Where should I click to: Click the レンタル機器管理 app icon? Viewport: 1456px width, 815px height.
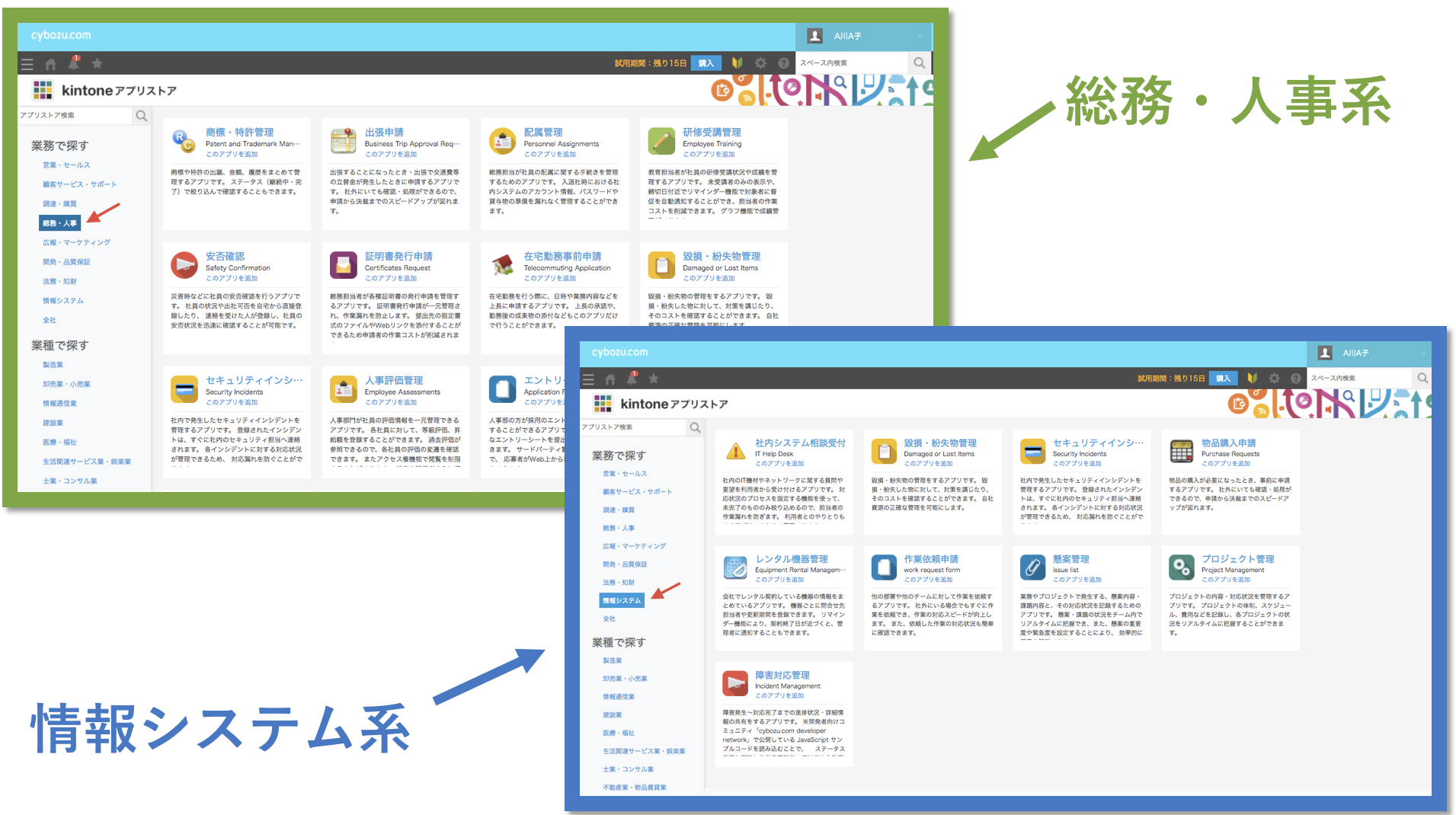735,567
